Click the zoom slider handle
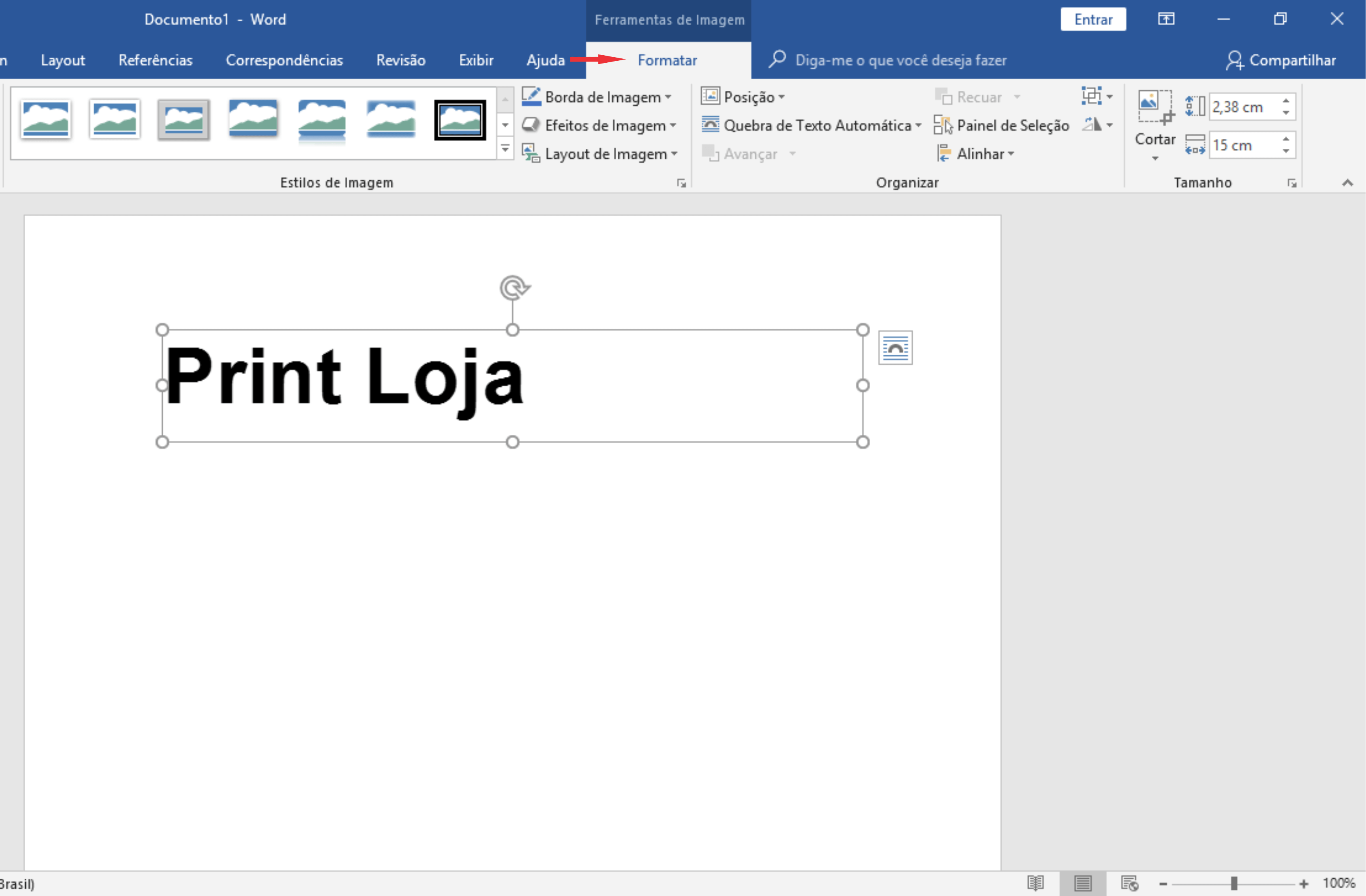 [x=1233, y=883]
